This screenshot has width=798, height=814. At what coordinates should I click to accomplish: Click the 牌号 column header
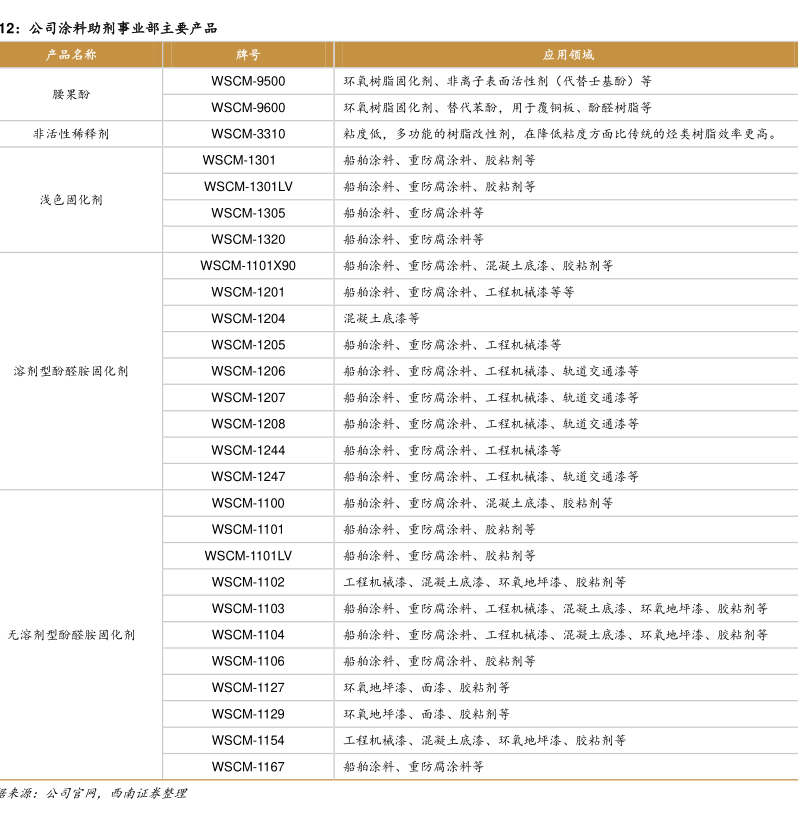pyautogui.click(x=248, y=55)
